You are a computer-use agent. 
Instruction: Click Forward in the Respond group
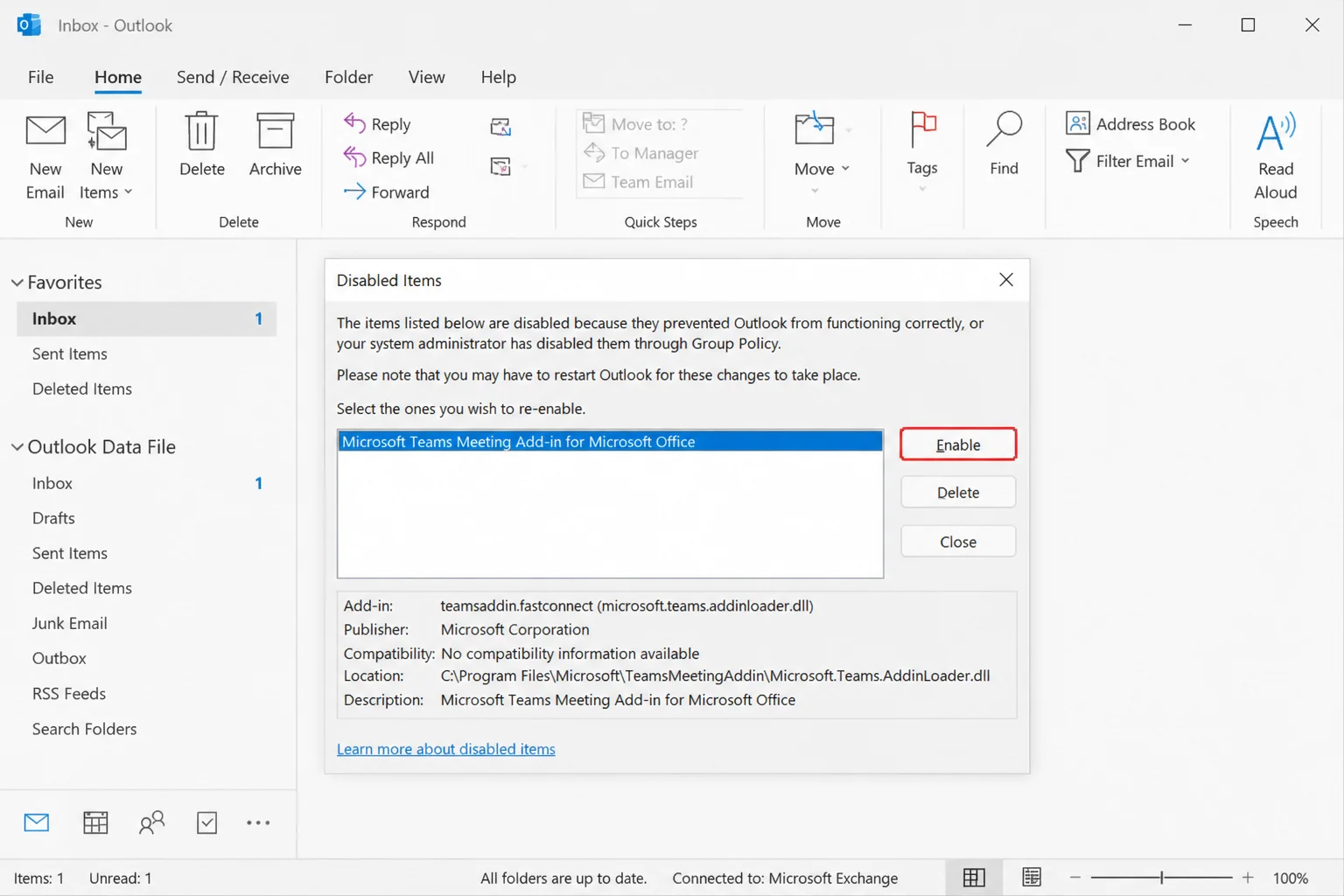[387, 192]
